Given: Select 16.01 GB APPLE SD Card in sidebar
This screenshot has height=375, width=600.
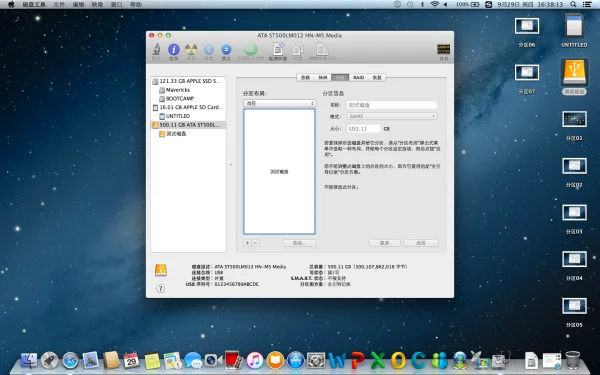Looking at the screenshot, I should [x=188, y=108].
